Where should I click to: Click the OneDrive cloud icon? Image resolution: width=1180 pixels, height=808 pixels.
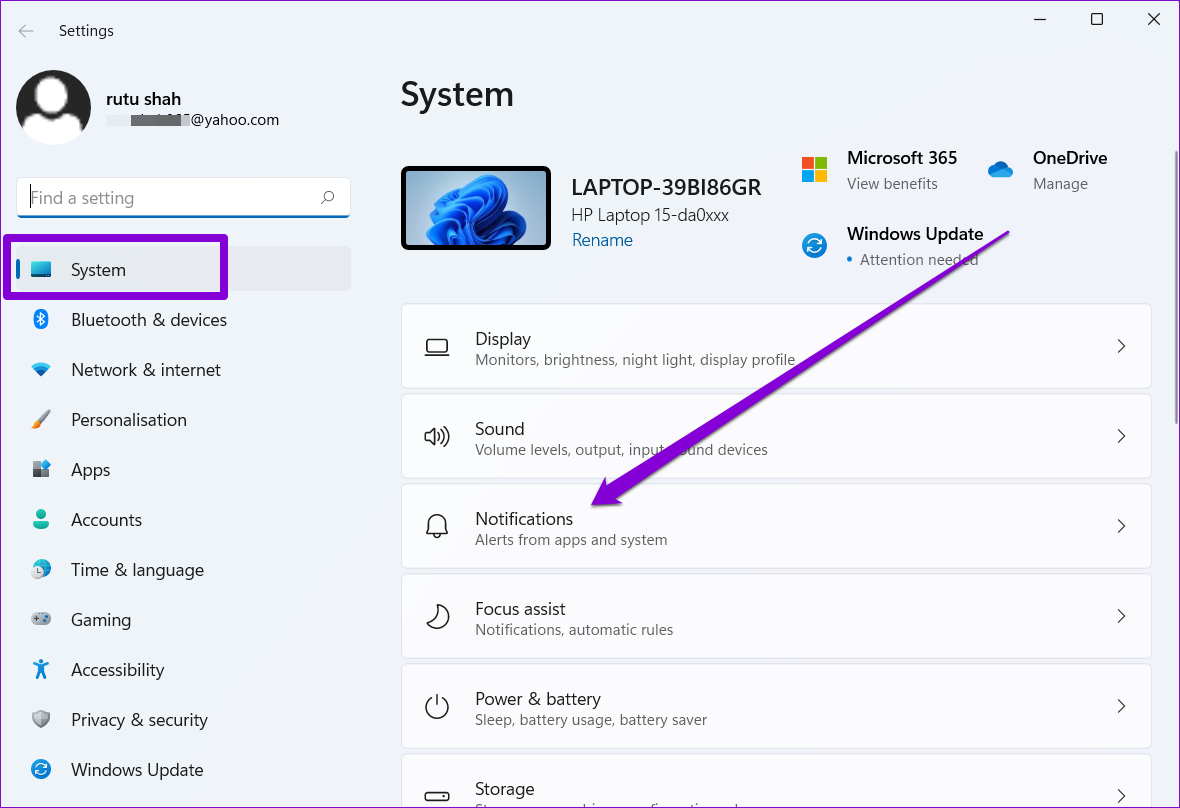tap(1000, 169)
